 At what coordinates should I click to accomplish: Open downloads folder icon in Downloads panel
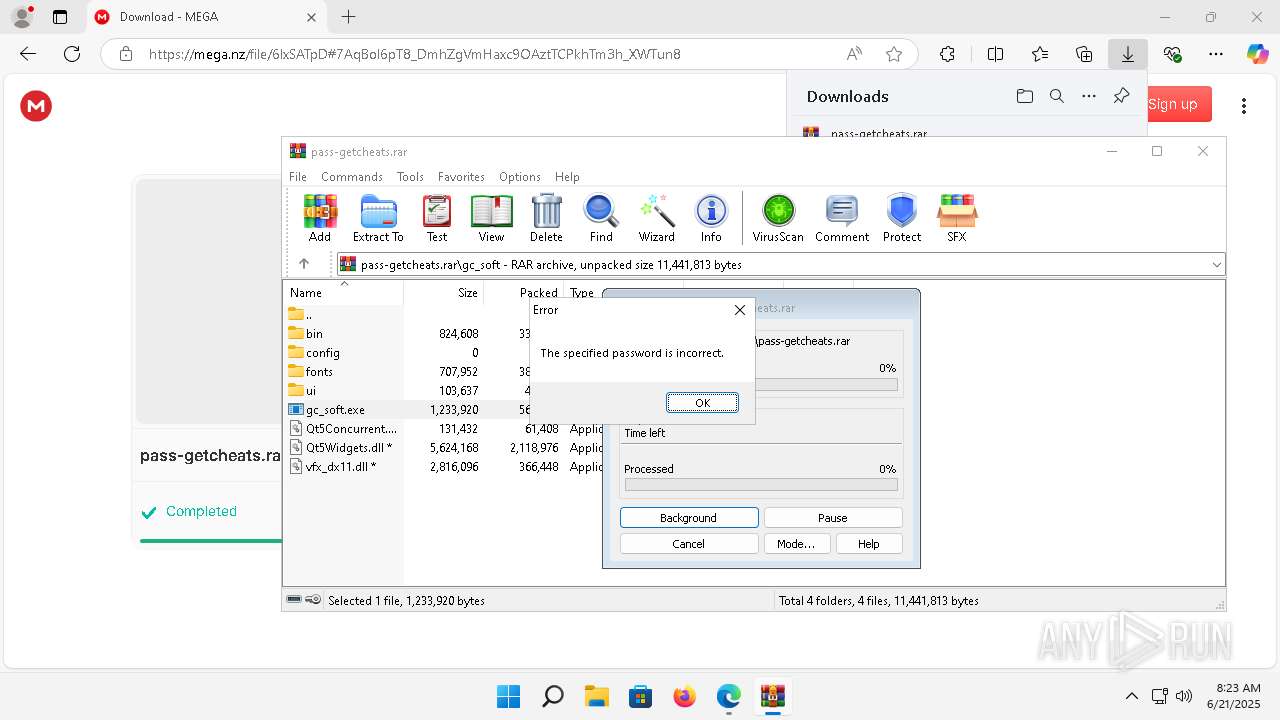pyautogui.click(x=1024, y=96)
